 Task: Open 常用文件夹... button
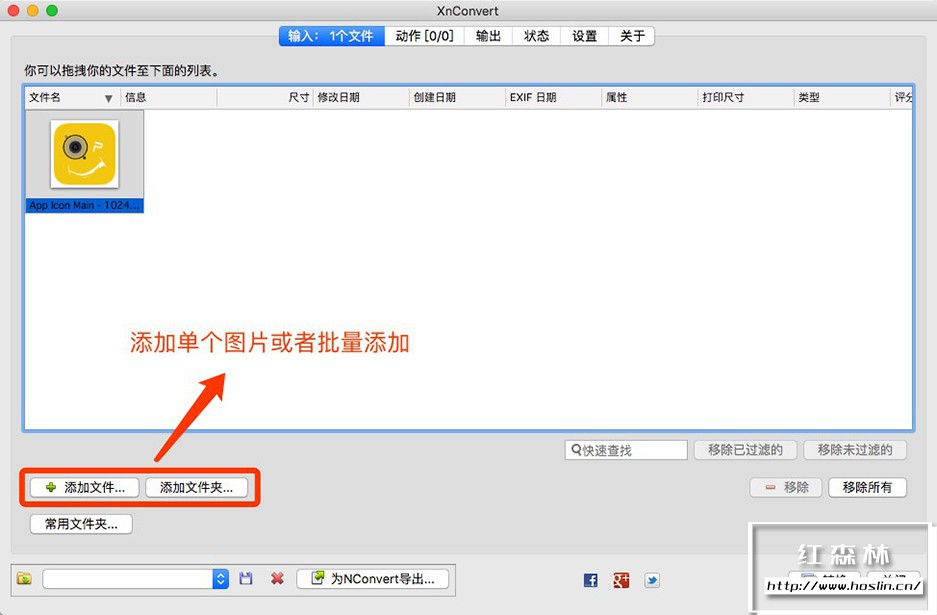pos(81,524)
